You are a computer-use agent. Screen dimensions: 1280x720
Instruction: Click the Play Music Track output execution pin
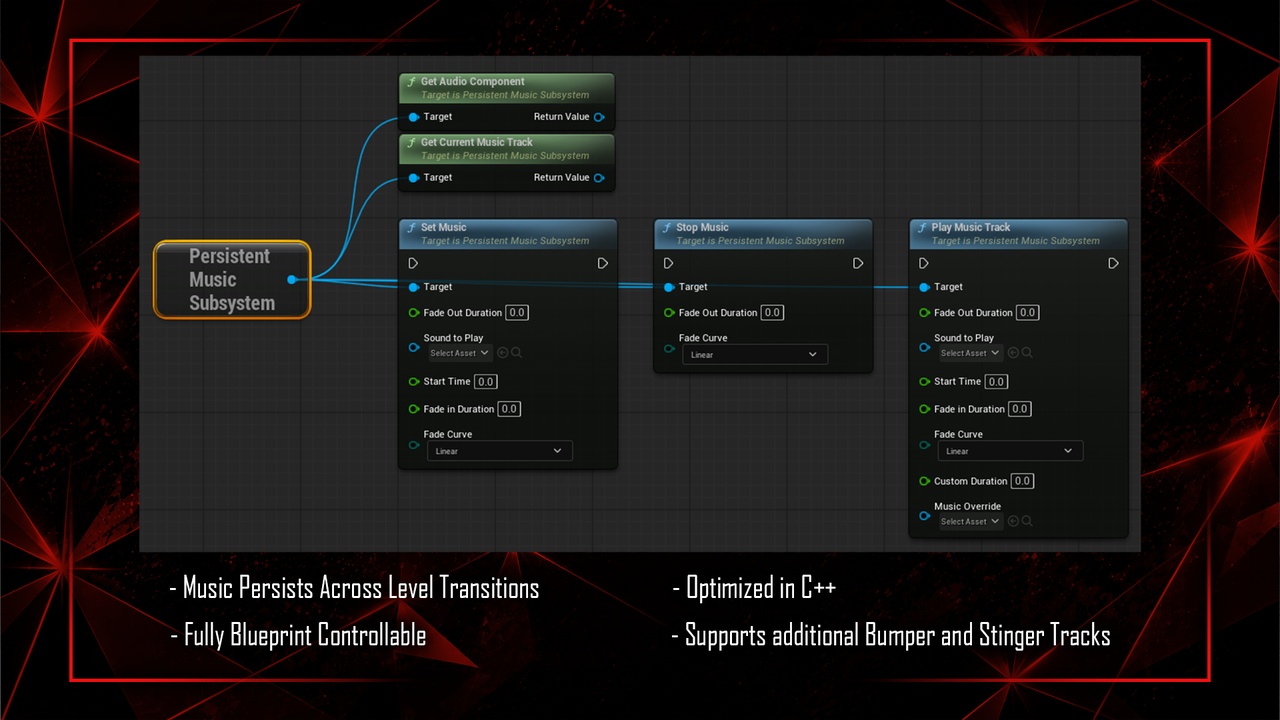[x=1113, y=263]
